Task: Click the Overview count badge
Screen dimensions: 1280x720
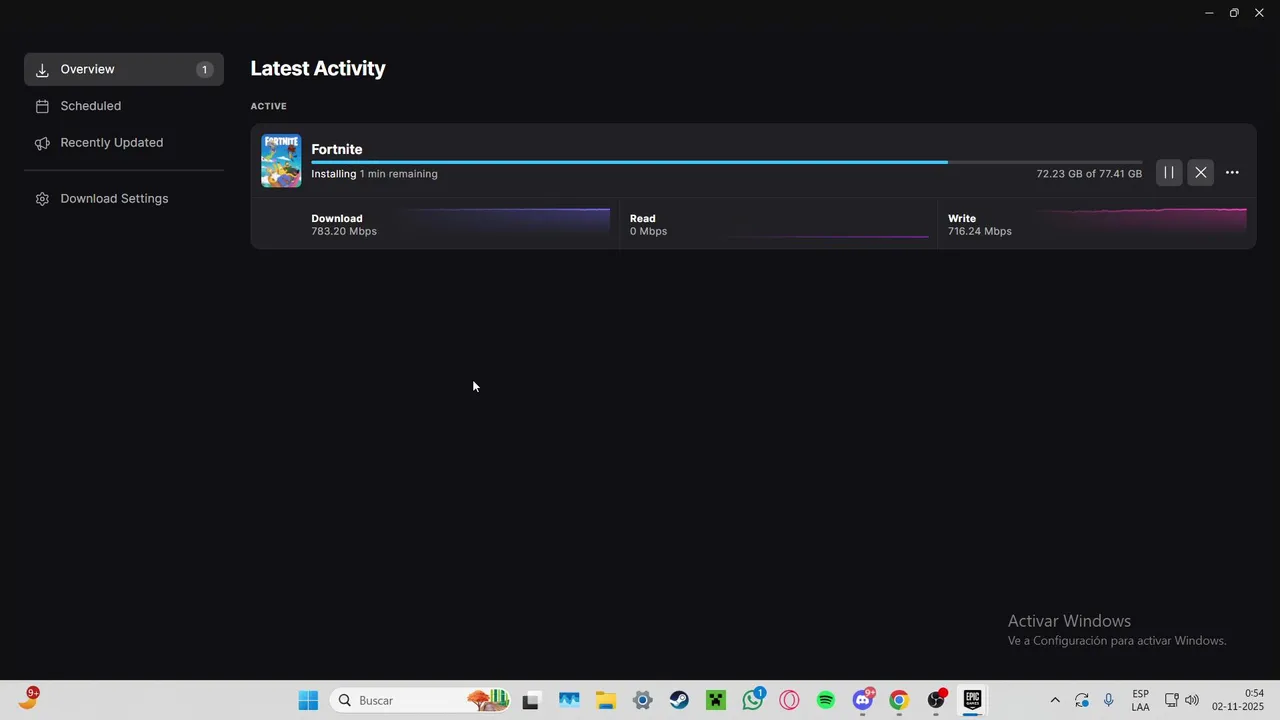Action: click(204, 70)
